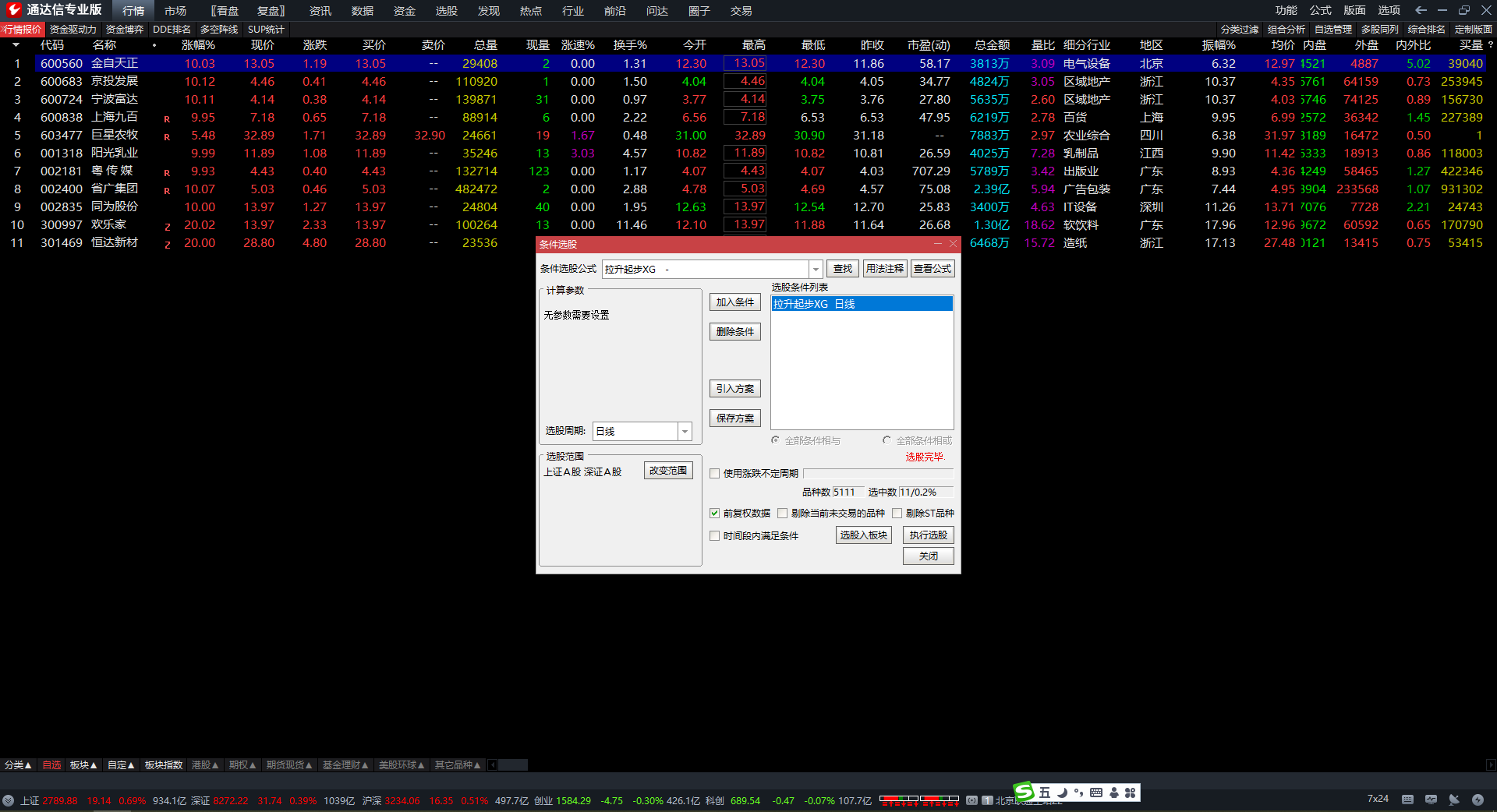Open Sogou user account icon
Viewport: 1497px width, 812px height.
(1113, 793)
